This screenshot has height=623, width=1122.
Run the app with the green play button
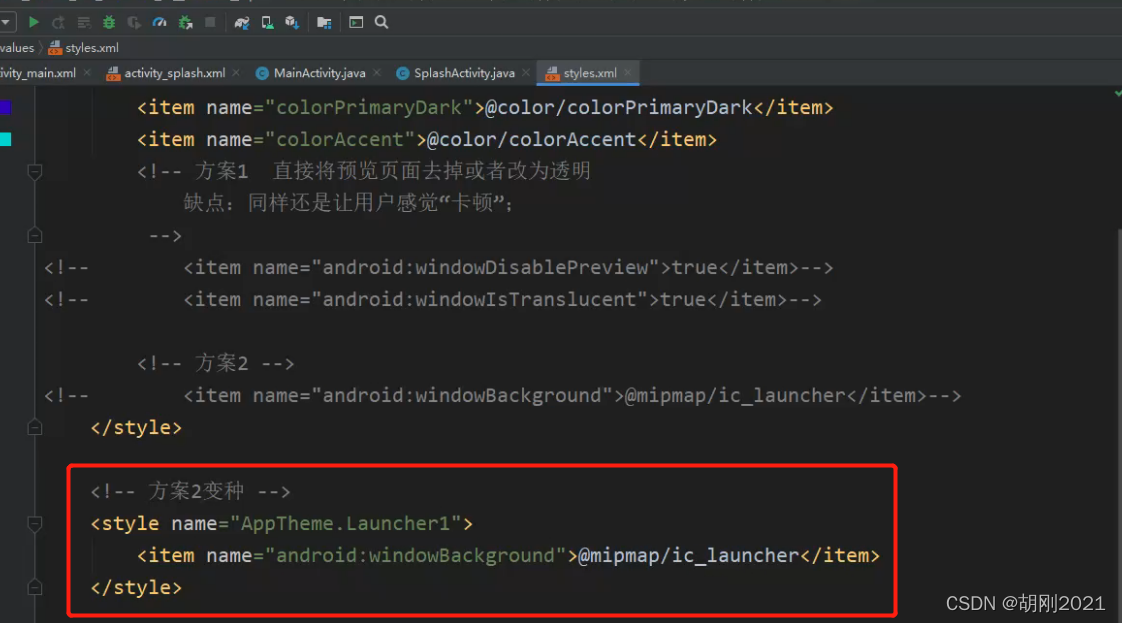(33, 22)
